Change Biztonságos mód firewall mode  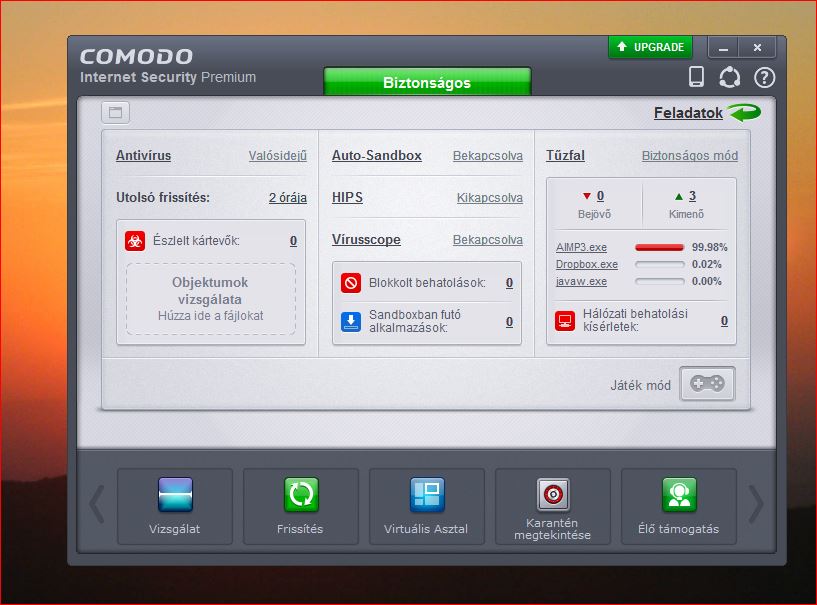(690, 155)
